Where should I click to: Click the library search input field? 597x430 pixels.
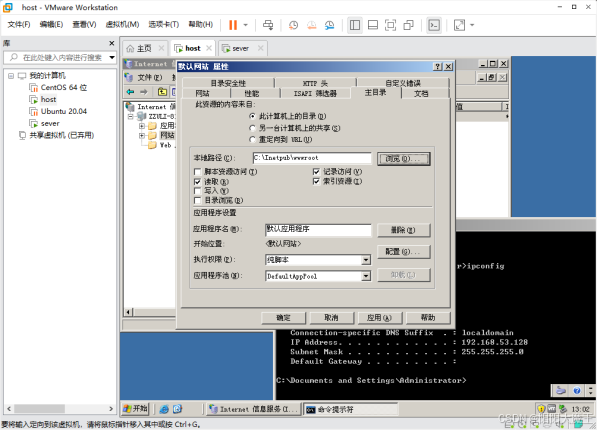point(57,58)
